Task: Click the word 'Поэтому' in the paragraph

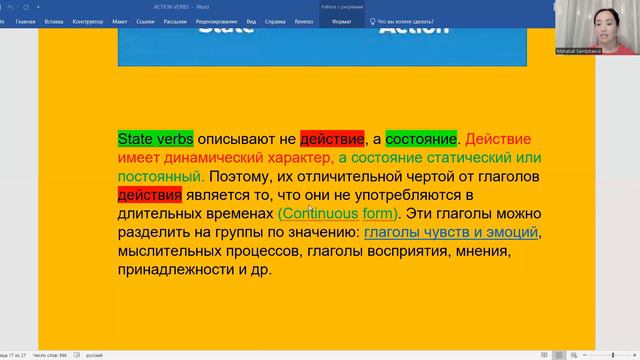Action: point(240,176)
